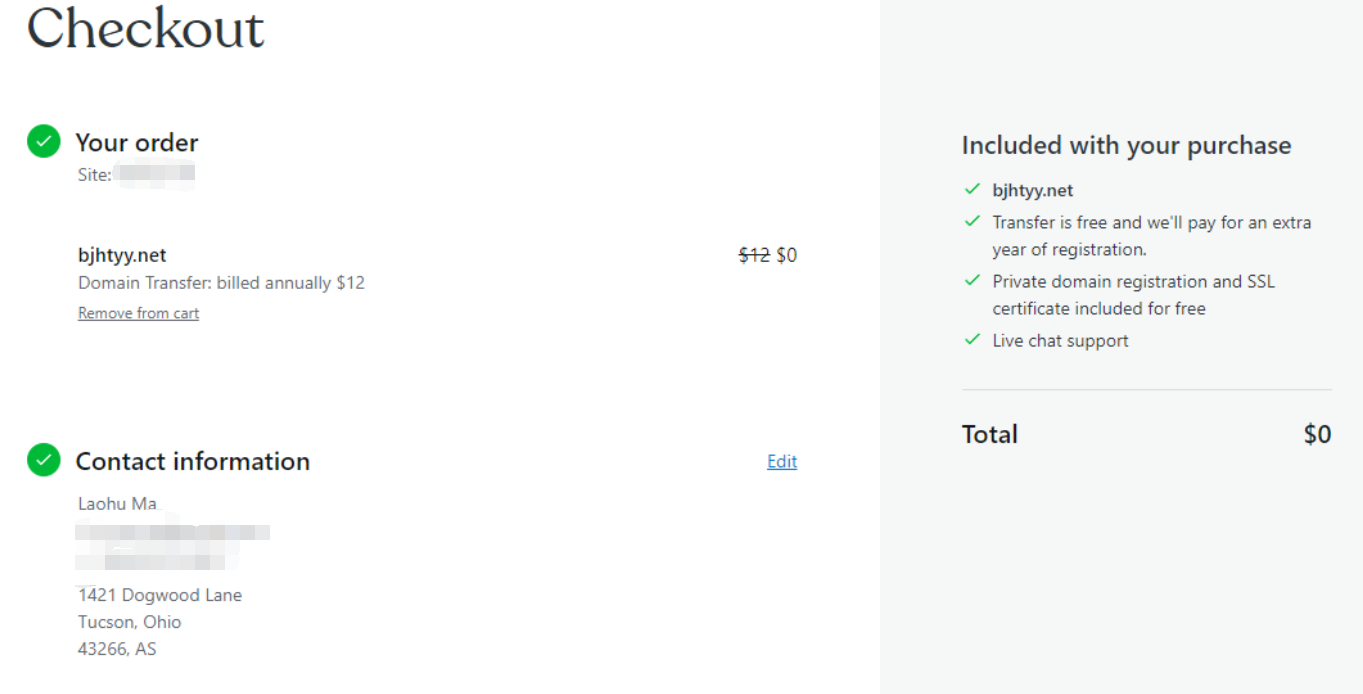Click the Total $0 amount in summary

pos(1317,434)
